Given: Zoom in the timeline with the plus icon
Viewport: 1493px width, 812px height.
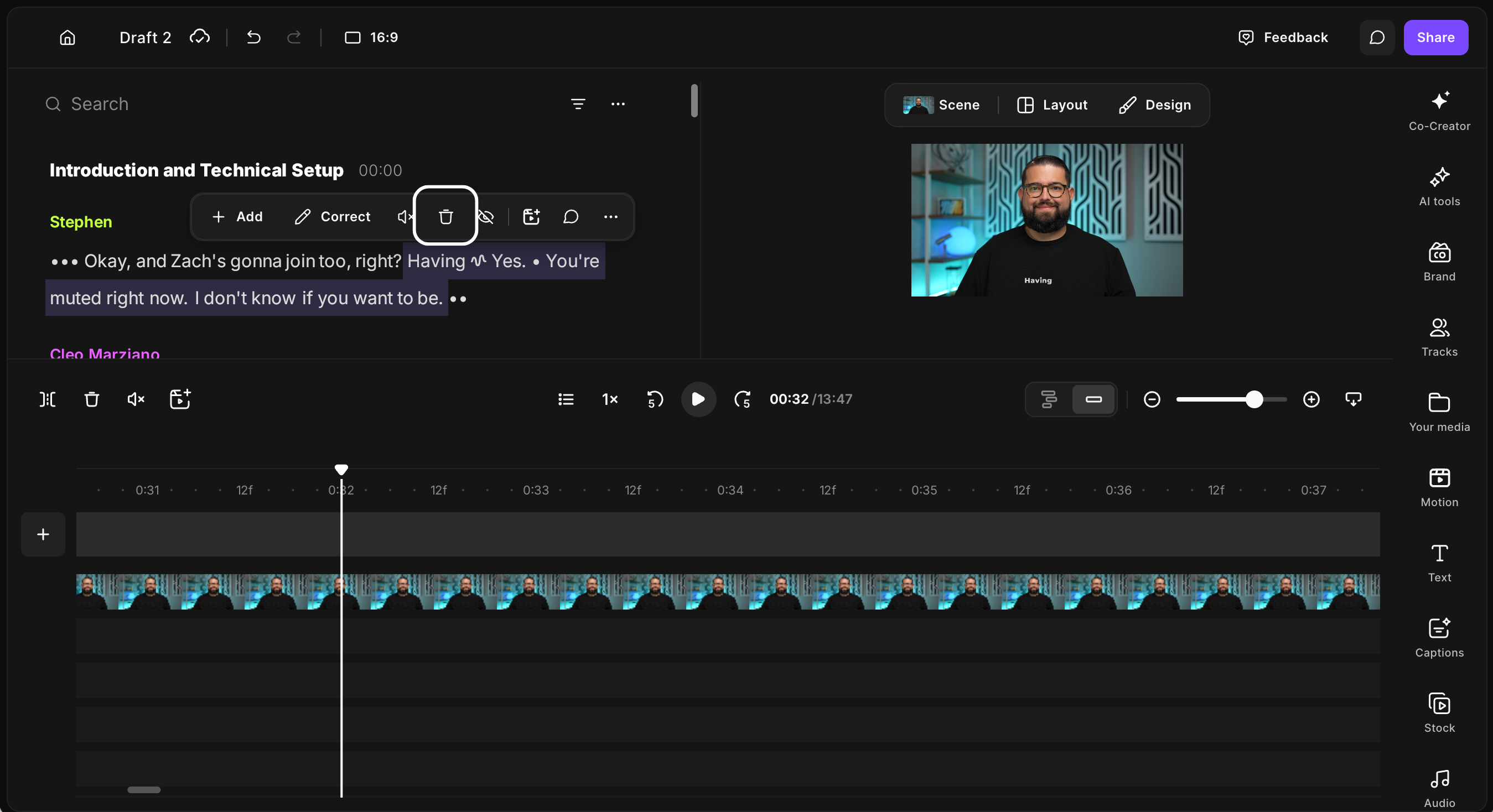Looking at the screenshot, I should (1311, 399).
